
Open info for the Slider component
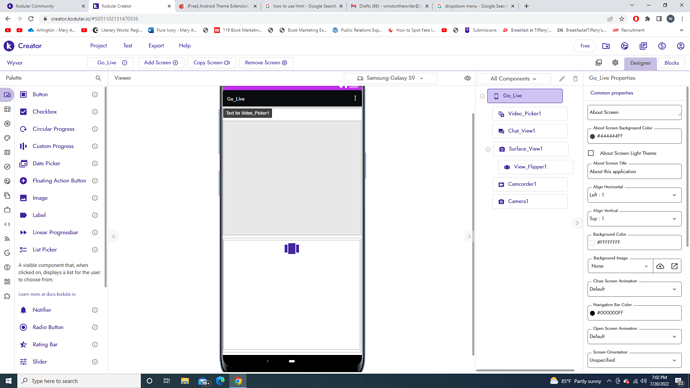click(x=95, y=362)
